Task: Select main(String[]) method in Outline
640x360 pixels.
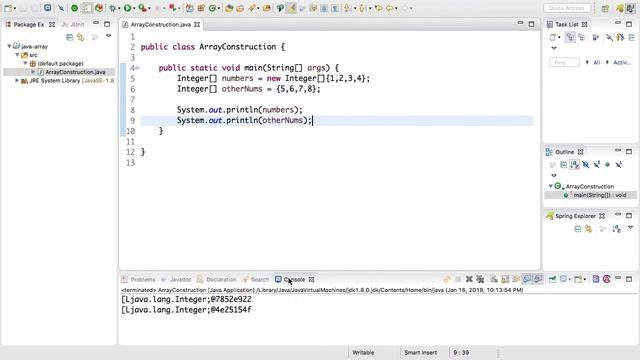Action: (600, 195)
